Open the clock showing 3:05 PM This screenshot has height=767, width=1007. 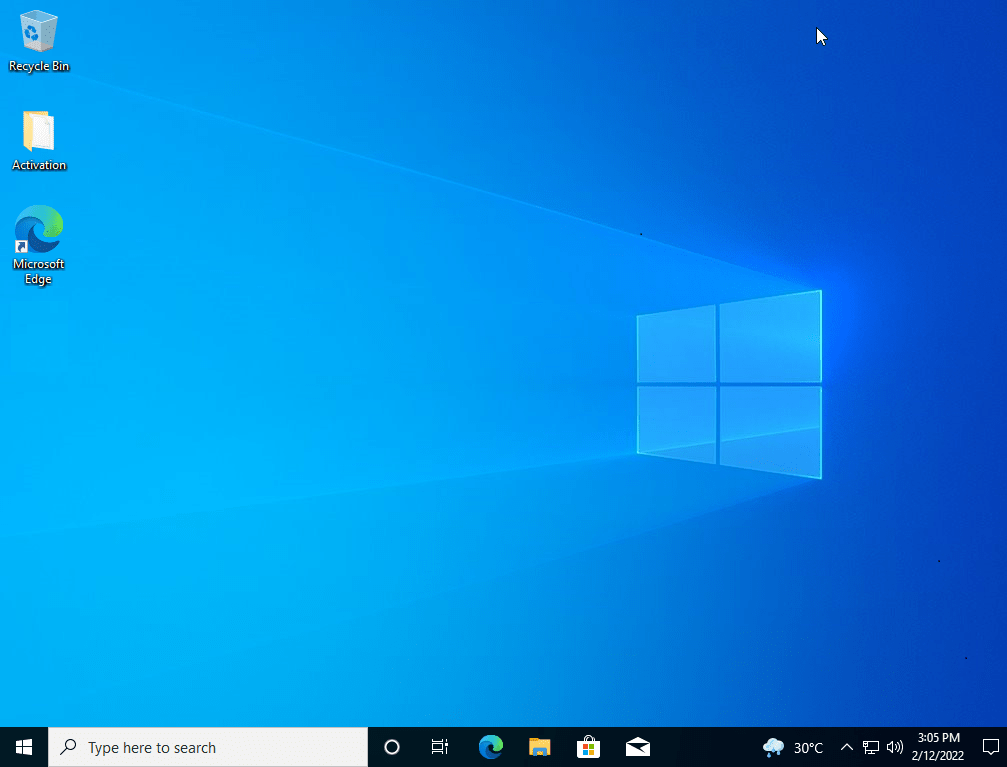coord(938,747)
